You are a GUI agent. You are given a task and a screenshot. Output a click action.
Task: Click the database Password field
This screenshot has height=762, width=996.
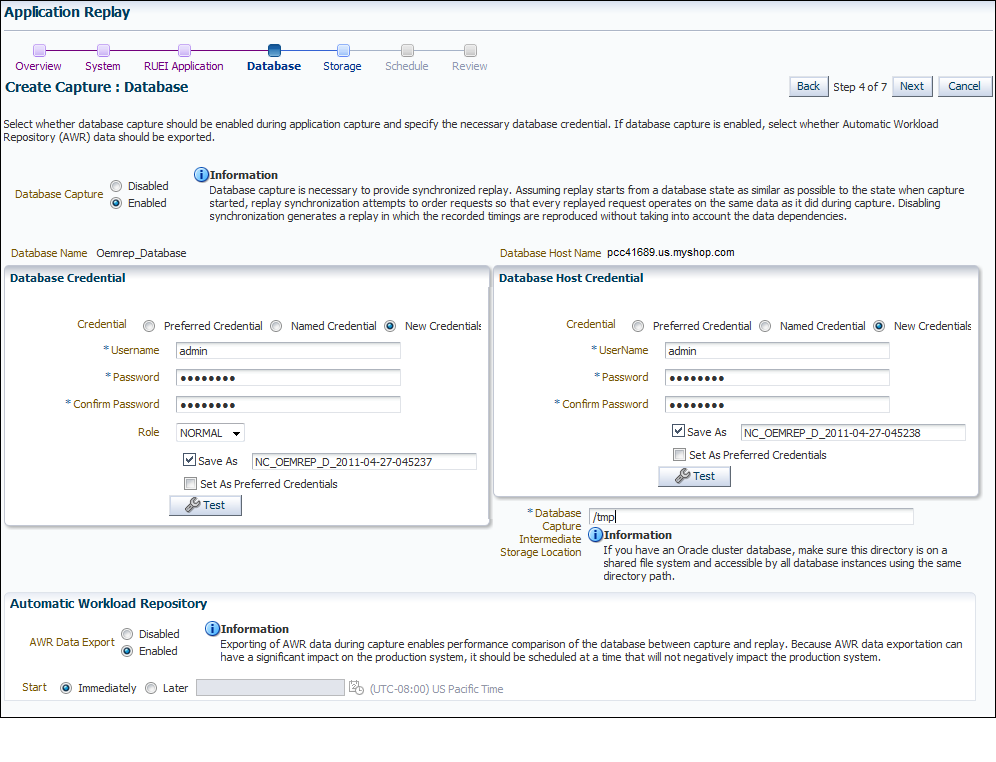tap(288, 378)
